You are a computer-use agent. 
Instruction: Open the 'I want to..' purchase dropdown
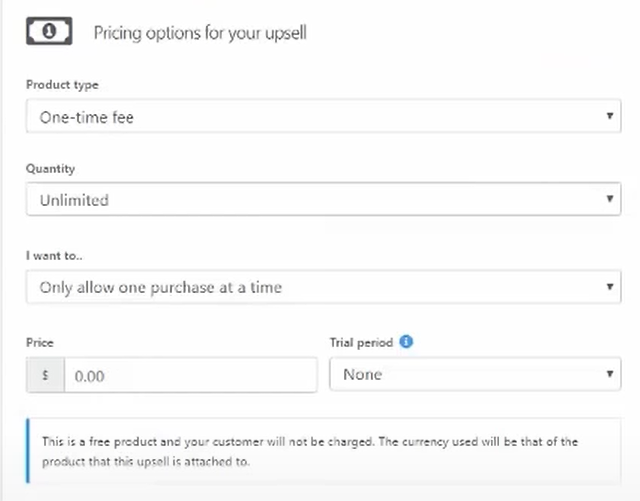click(x=324, y=287)
